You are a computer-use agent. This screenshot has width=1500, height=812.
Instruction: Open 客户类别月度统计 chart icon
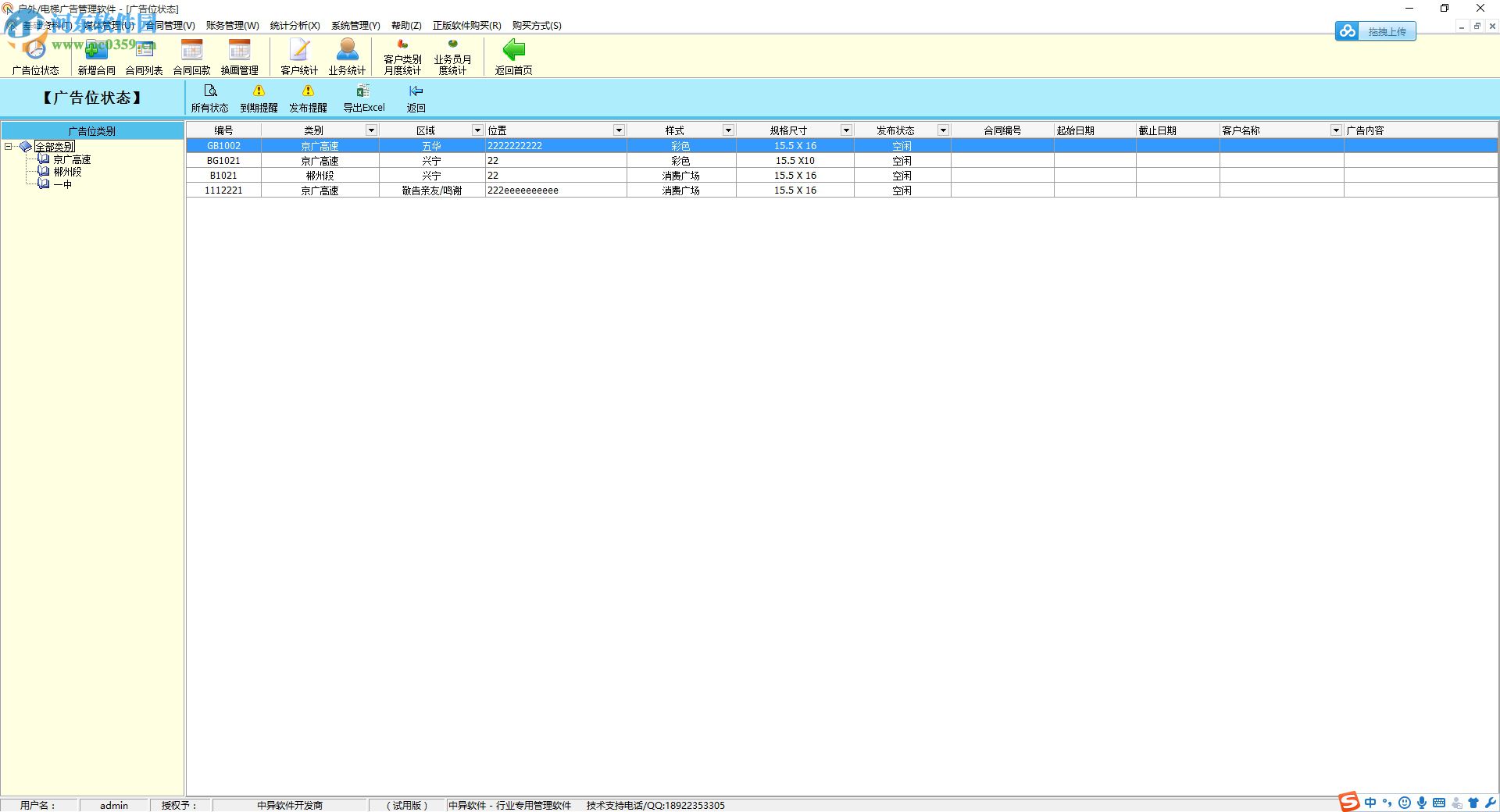coord(402,56)
